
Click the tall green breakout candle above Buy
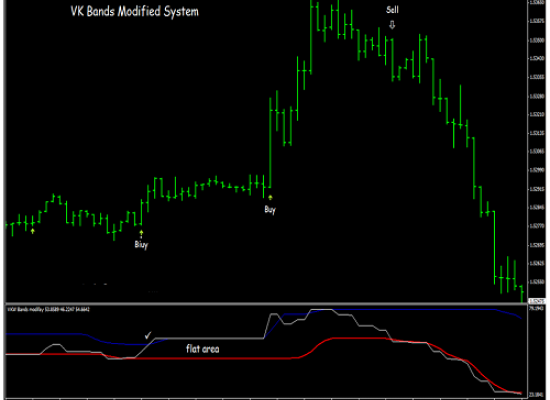coord(270,142)
